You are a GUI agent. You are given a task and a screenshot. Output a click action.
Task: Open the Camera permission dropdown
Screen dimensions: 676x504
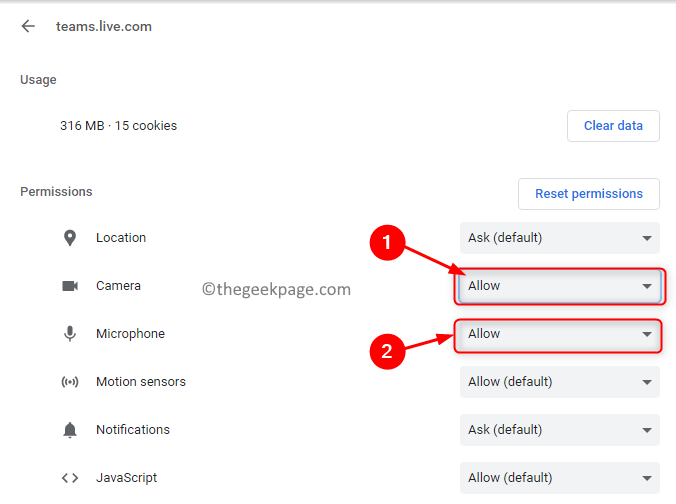(560, 286)
